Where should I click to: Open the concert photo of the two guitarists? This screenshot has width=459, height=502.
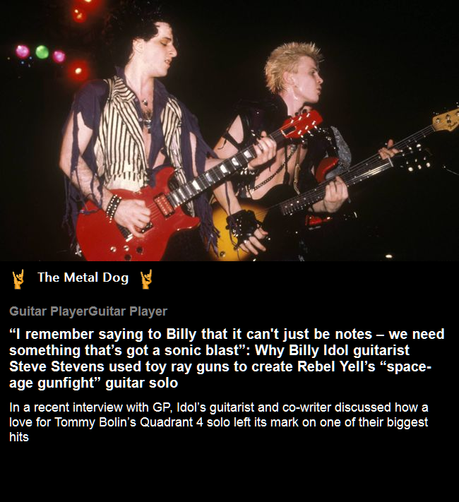point(229,130)
